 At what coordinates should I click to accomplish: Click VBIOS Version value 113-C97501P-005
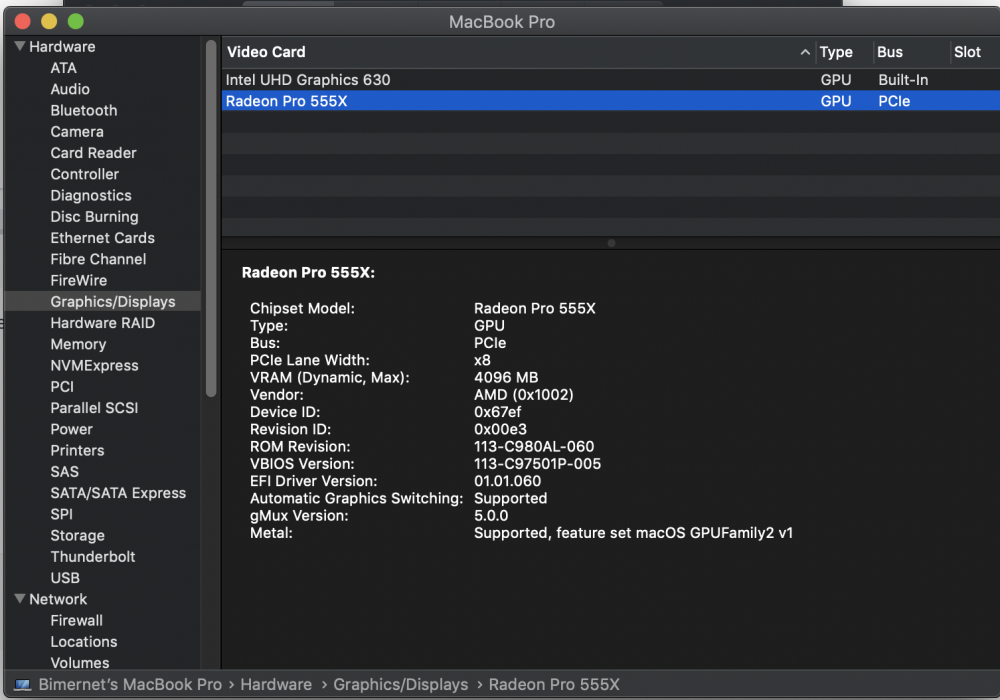pos(537,463)
